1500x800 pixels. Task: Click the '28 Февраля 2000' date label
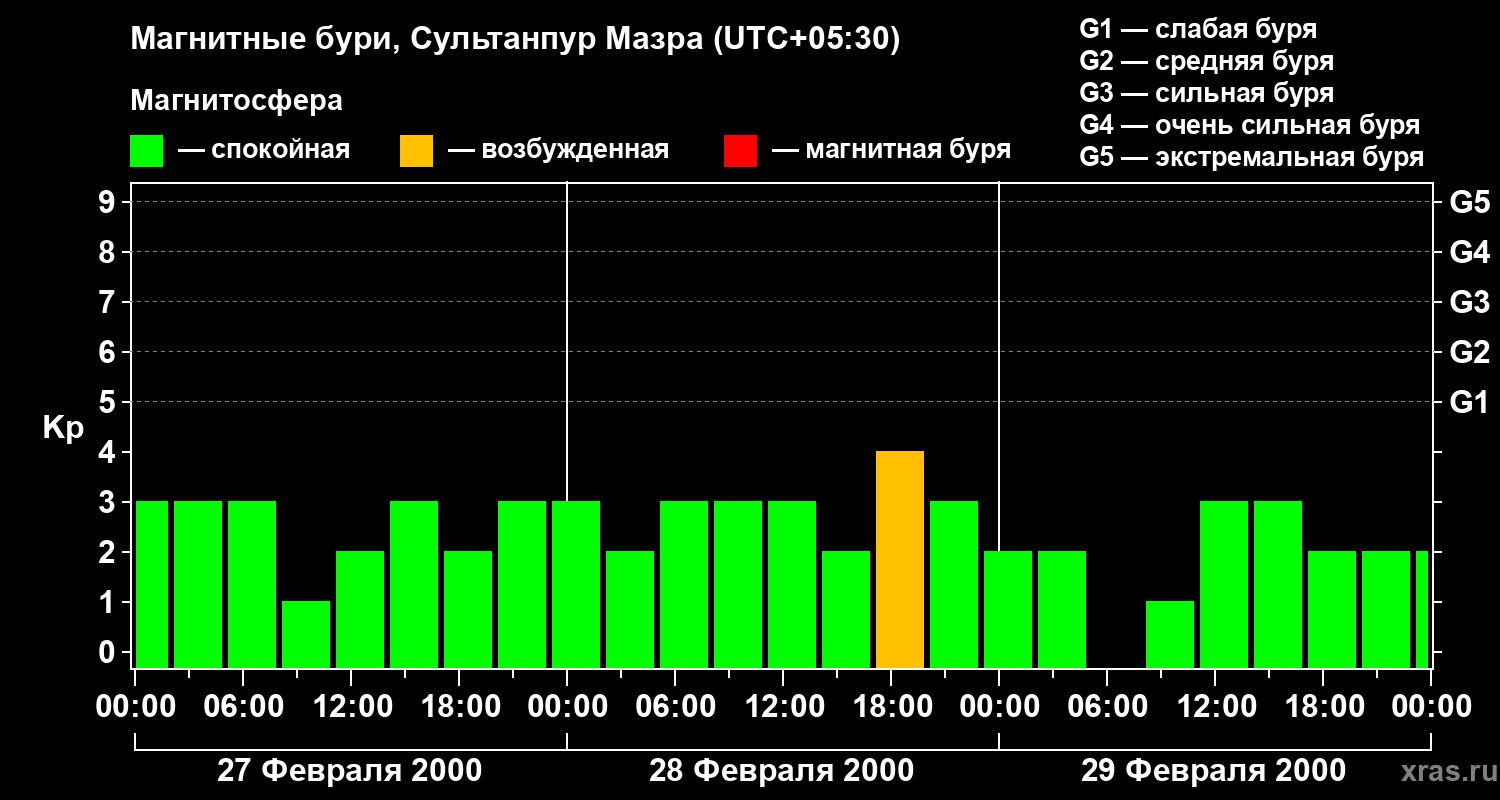tap(781, 771)
